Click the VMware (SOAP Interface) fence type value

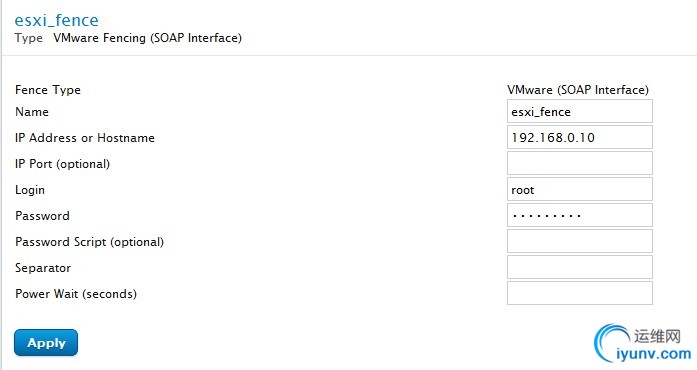[x=578, y=90]
